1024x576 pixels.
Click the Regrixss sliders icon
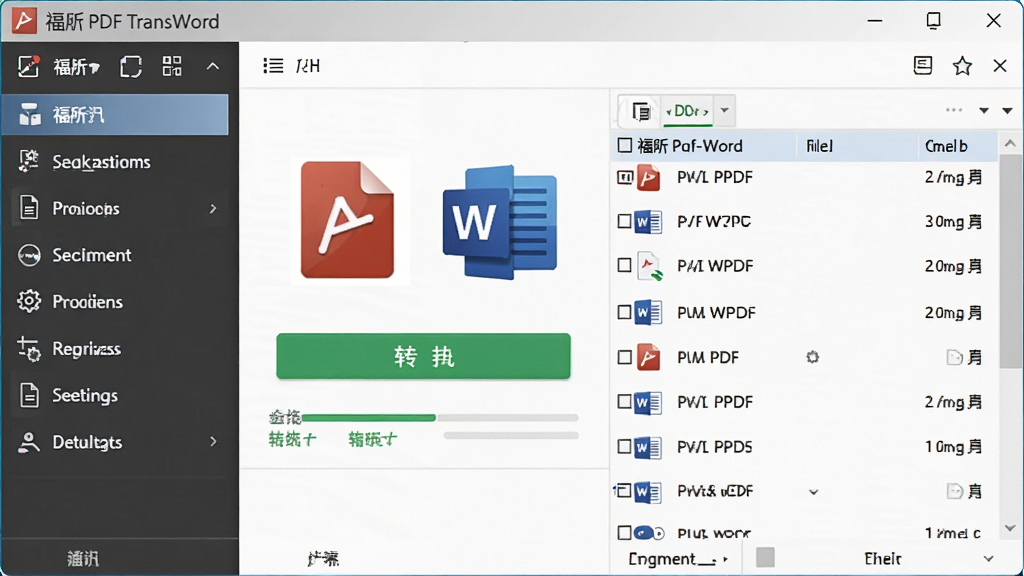click(x=29, y=349)
